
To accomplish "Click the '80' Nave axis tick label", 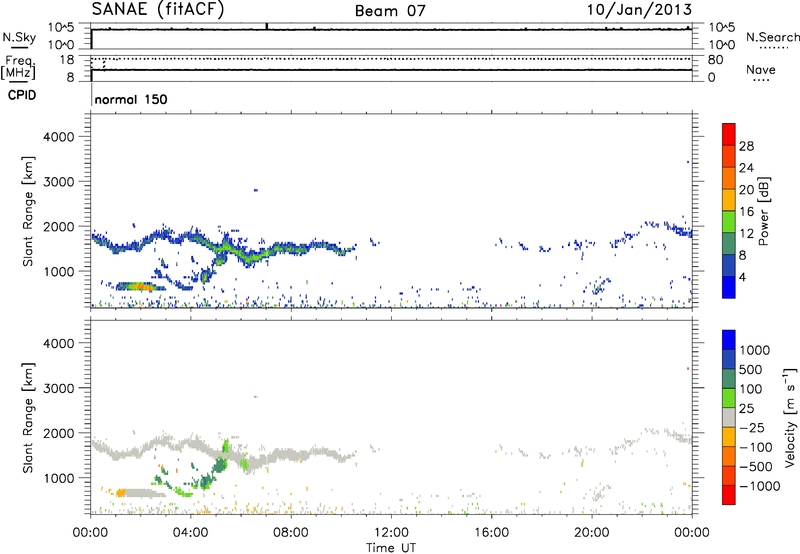I will click(x=716, y=60).
